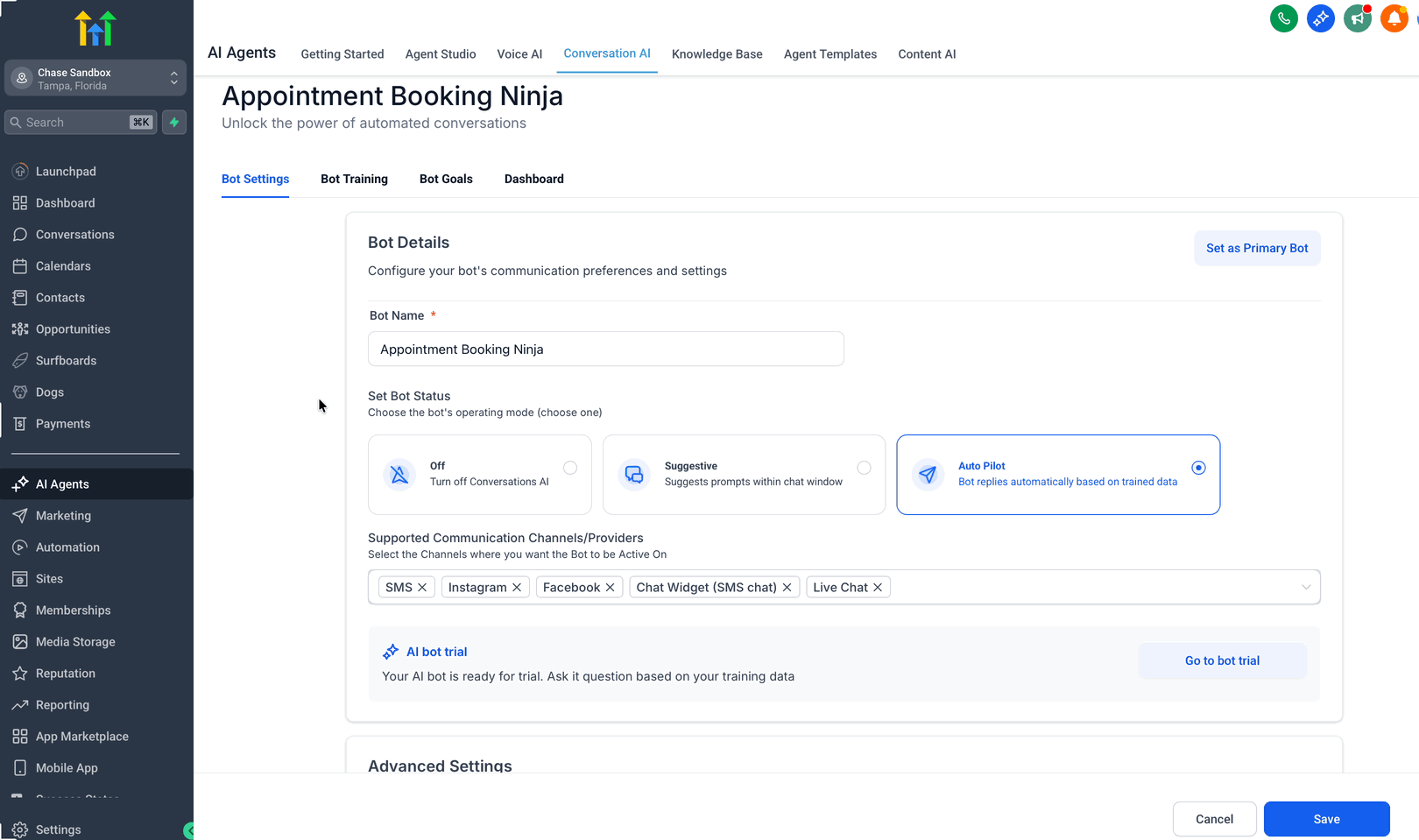This screenshot has width=1419, height=840.
Task: Open the blue AI sparkle icon
Action: pyautogui.click(x=1321, y=18)
